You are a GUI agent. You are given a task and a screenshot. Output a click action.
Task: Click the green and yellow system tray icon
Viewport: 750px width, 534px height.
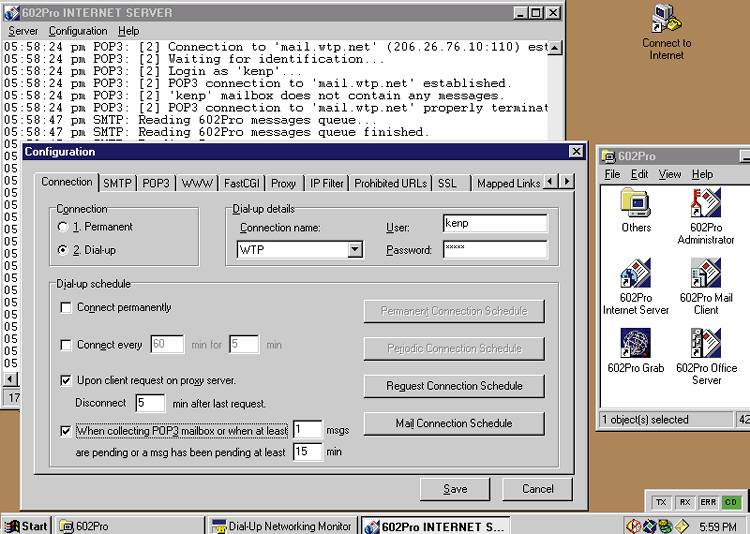click(665, 526)
